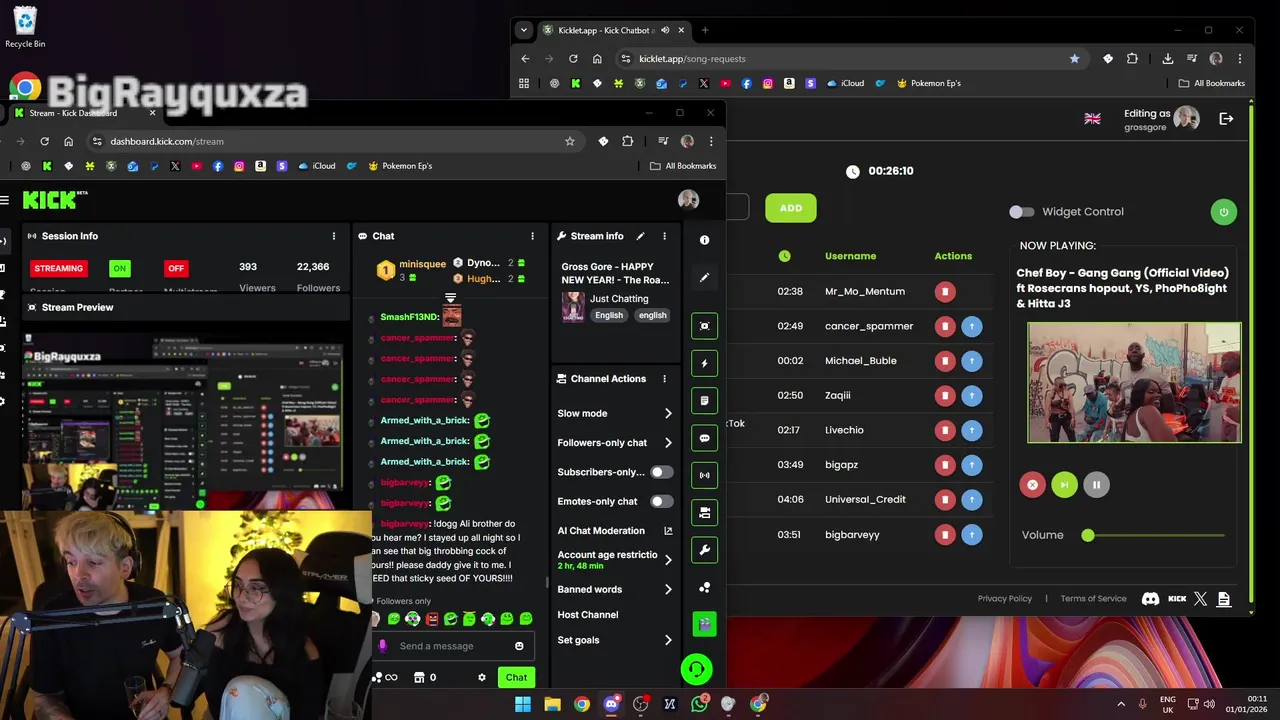Open the X link in Kicklet footer
1280x720 pixels.
click(1201, 599)
